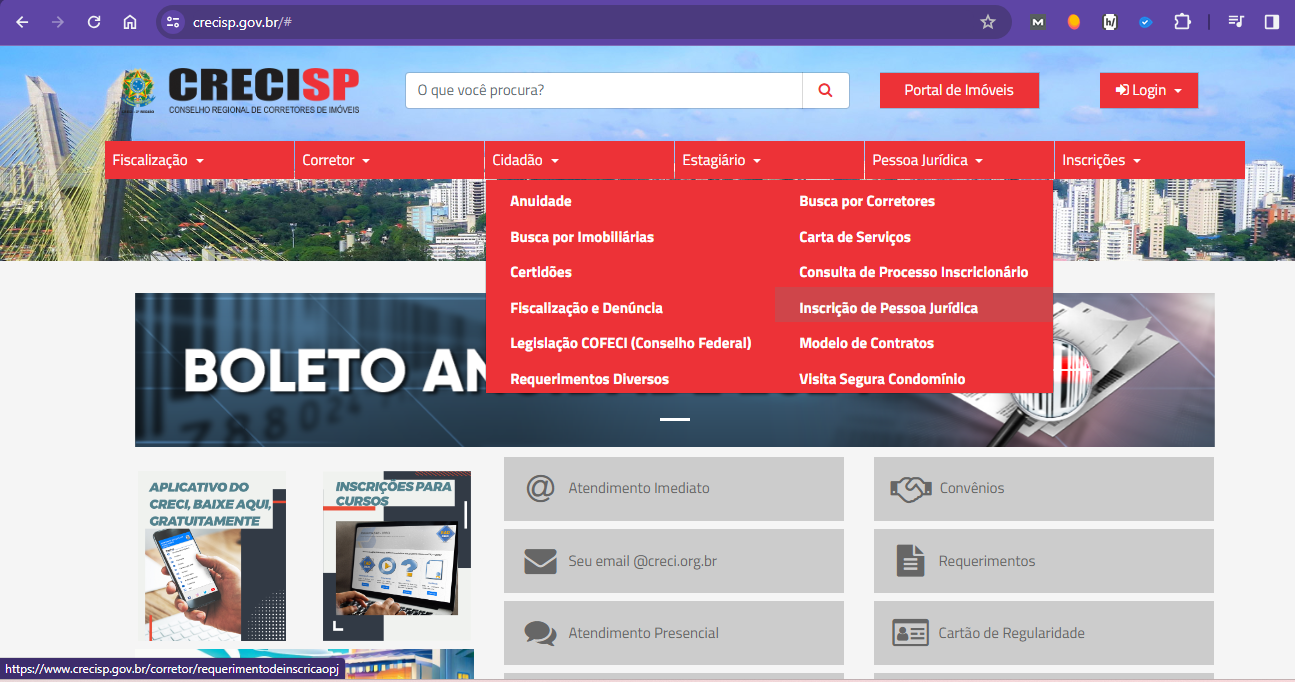Select Anuidade in Cidadão menu

[541, 201]
